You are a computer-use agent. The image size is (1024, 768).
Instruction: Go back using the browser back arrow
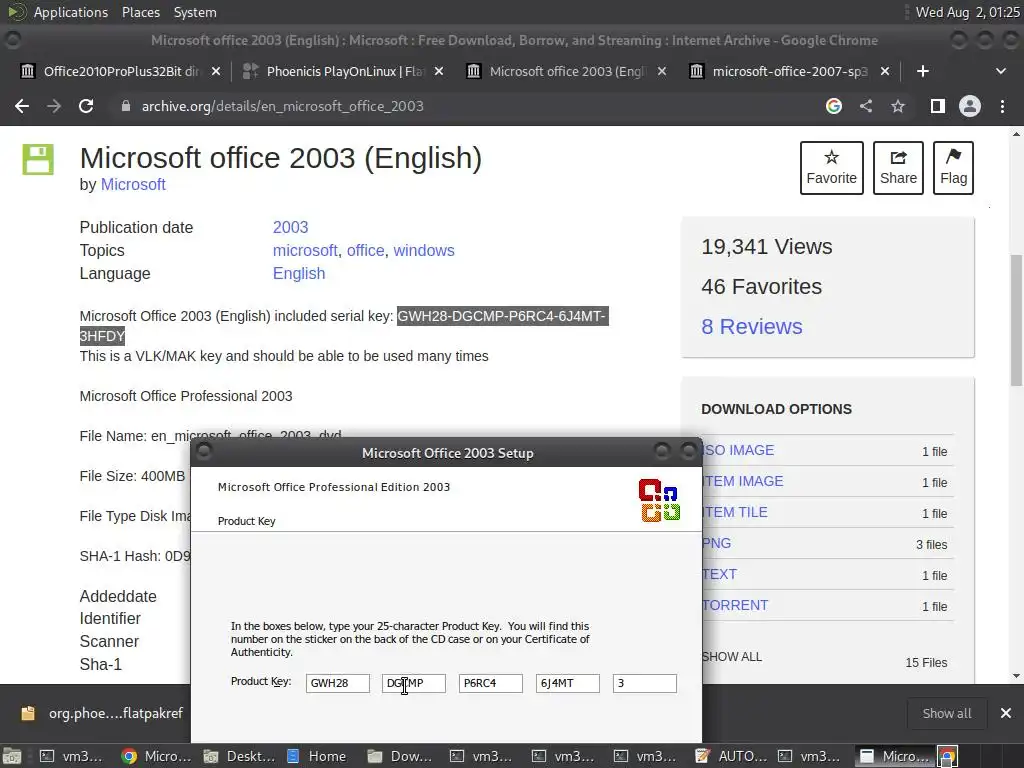click(x=22, y=106)
